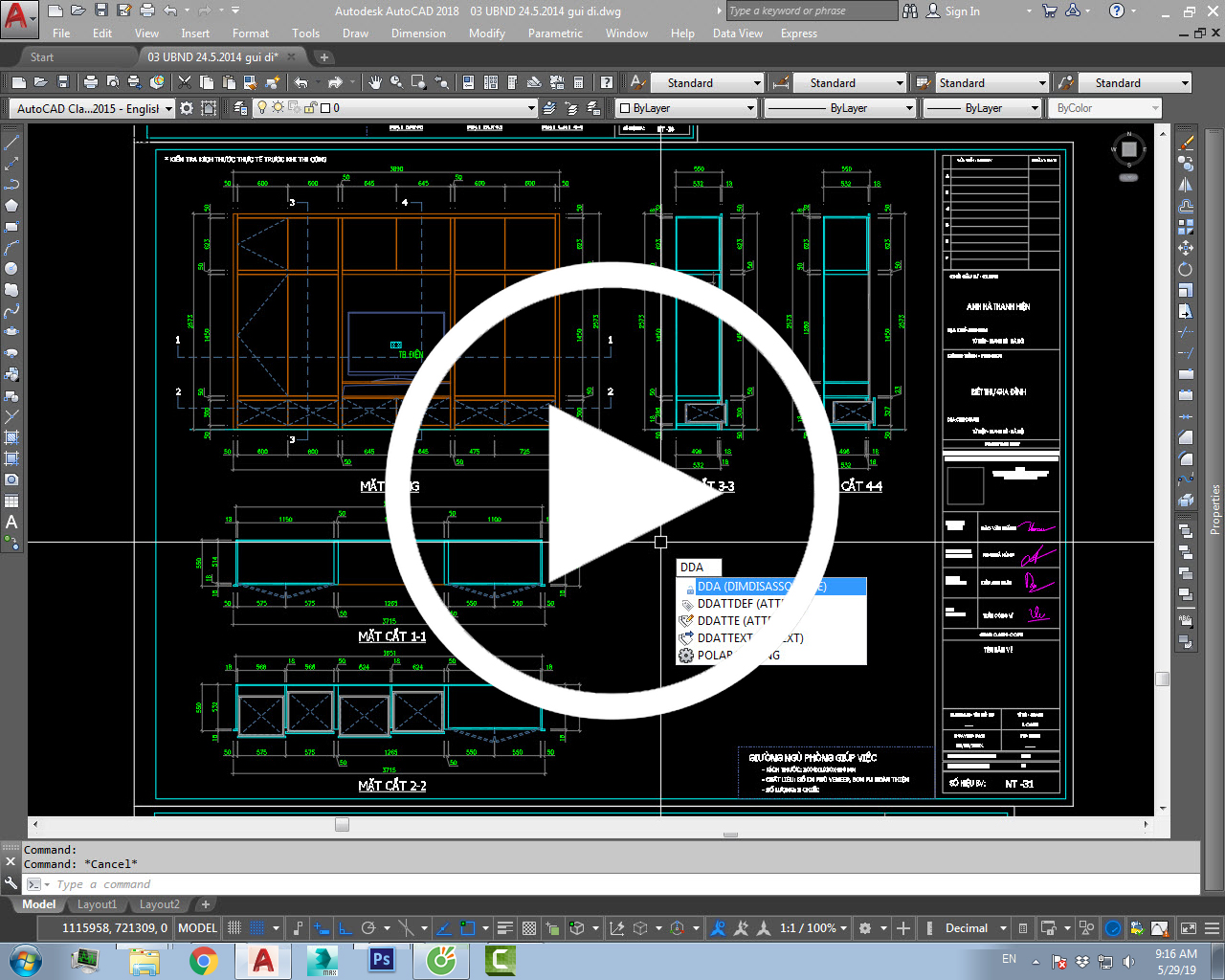Open the color control ByLayer dropdown
This screenshot has height=980, width=1225.
[686, 108]
